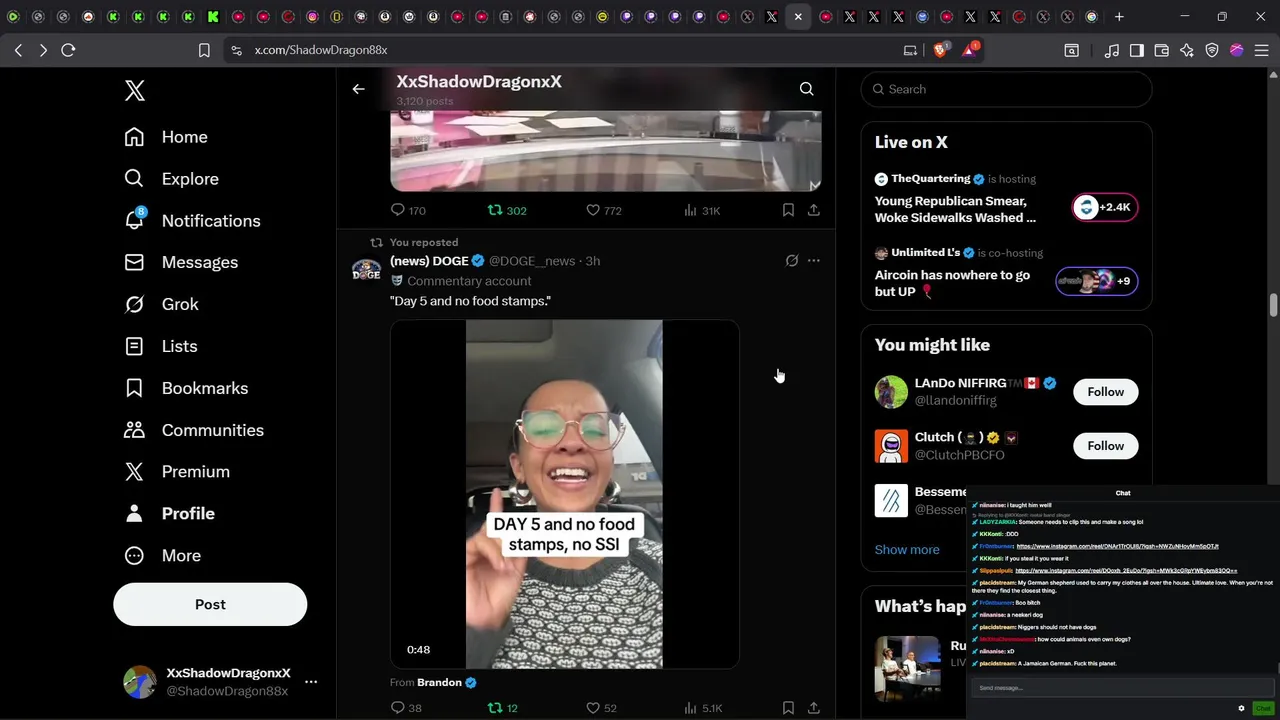Like the DOGE post with 52 likes
This screenshot has width=1280, height=720.
(x=601, y=708)
